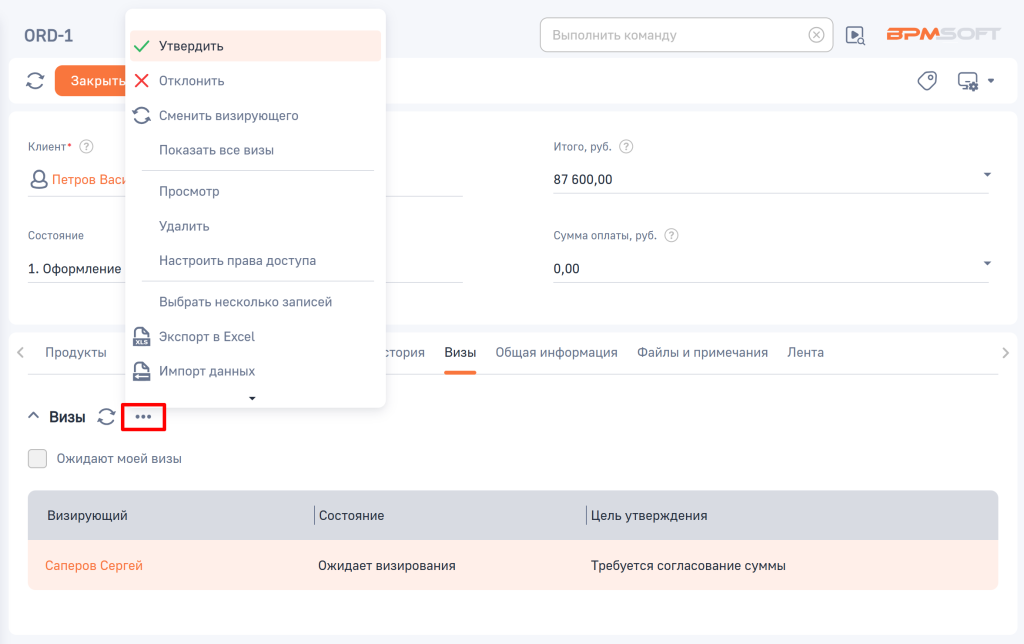The image size is (1024, 644).
Task: Click the Выполнить команду input field
Action: click(670, 35)
